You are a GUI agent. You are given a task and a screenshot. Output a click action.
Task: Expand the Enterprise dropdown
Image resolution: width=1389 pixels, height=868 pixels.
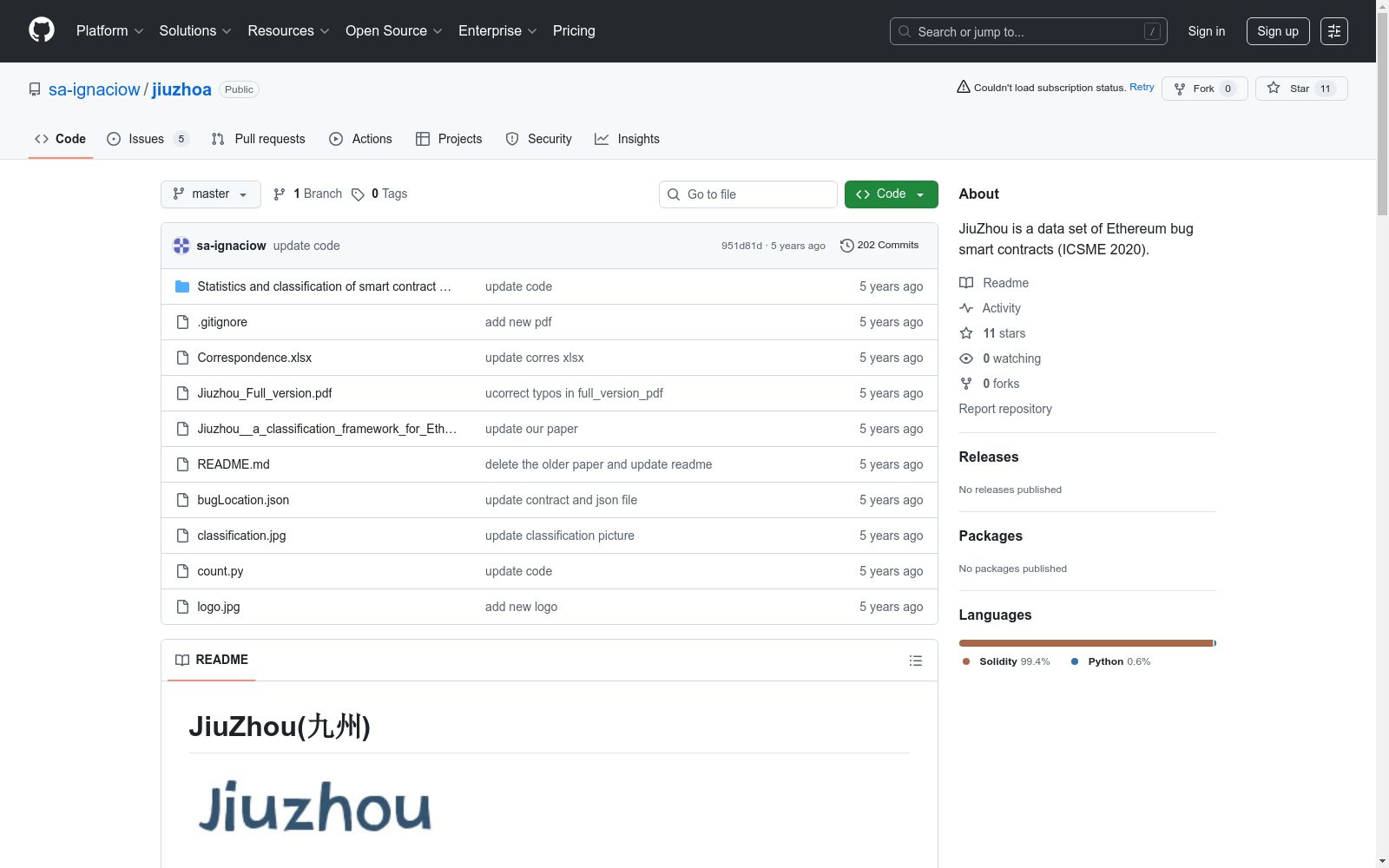[498, 31]
